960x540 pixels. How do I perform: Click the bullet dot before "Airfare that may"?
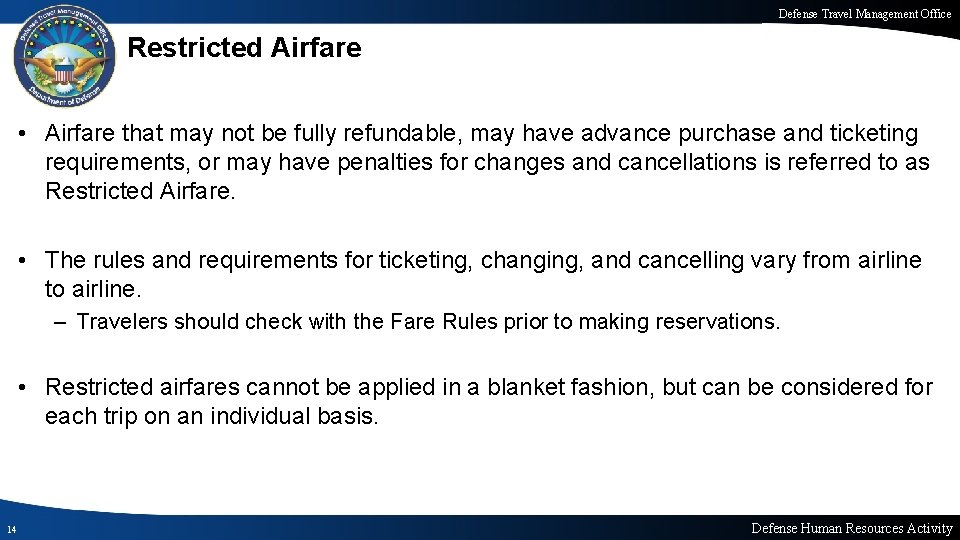[33, 135]
